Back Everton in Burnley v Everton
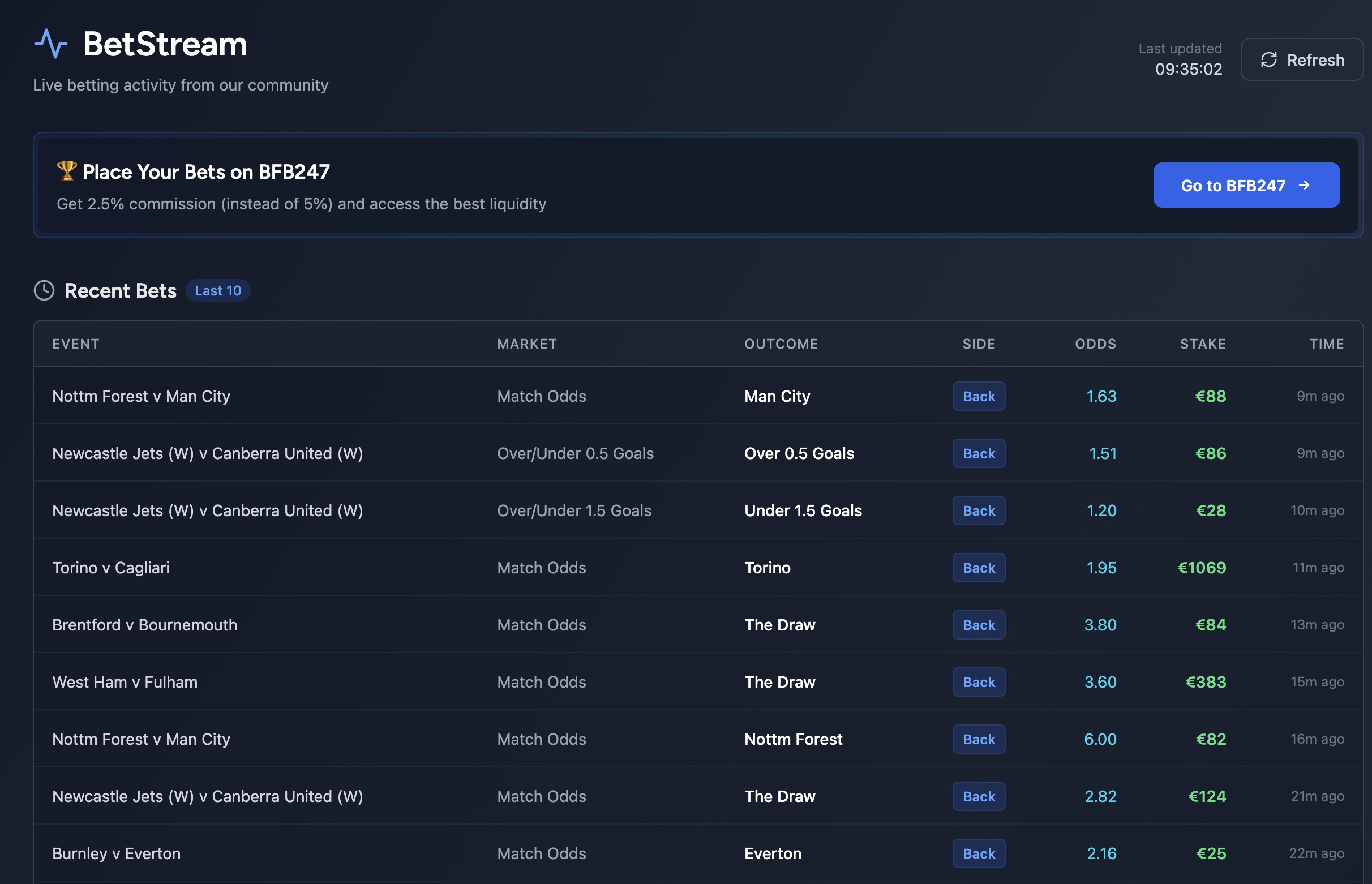 coord(978,853)
